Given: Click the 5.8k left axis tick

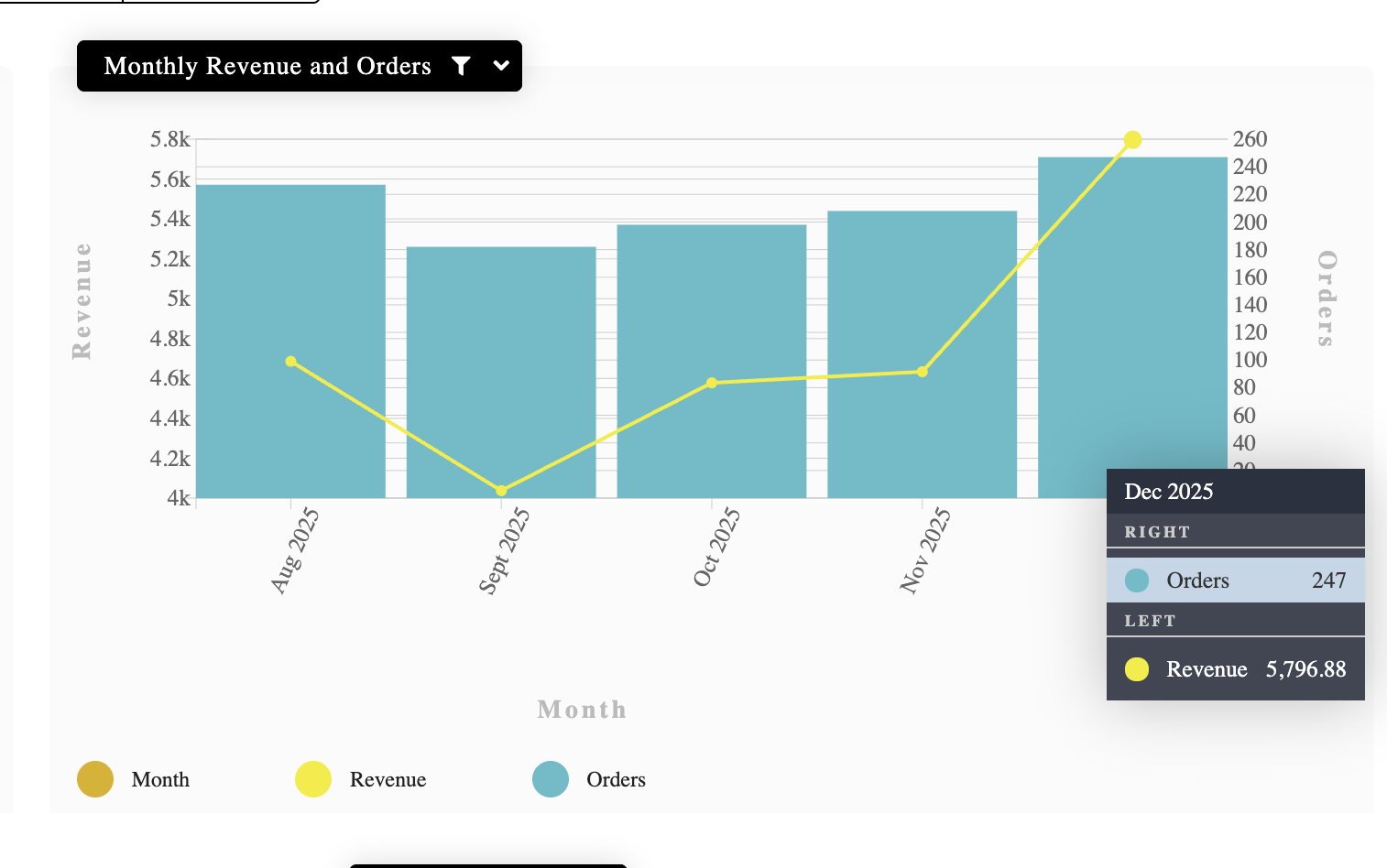Looking at the screenshot, I should coord(170,139).
